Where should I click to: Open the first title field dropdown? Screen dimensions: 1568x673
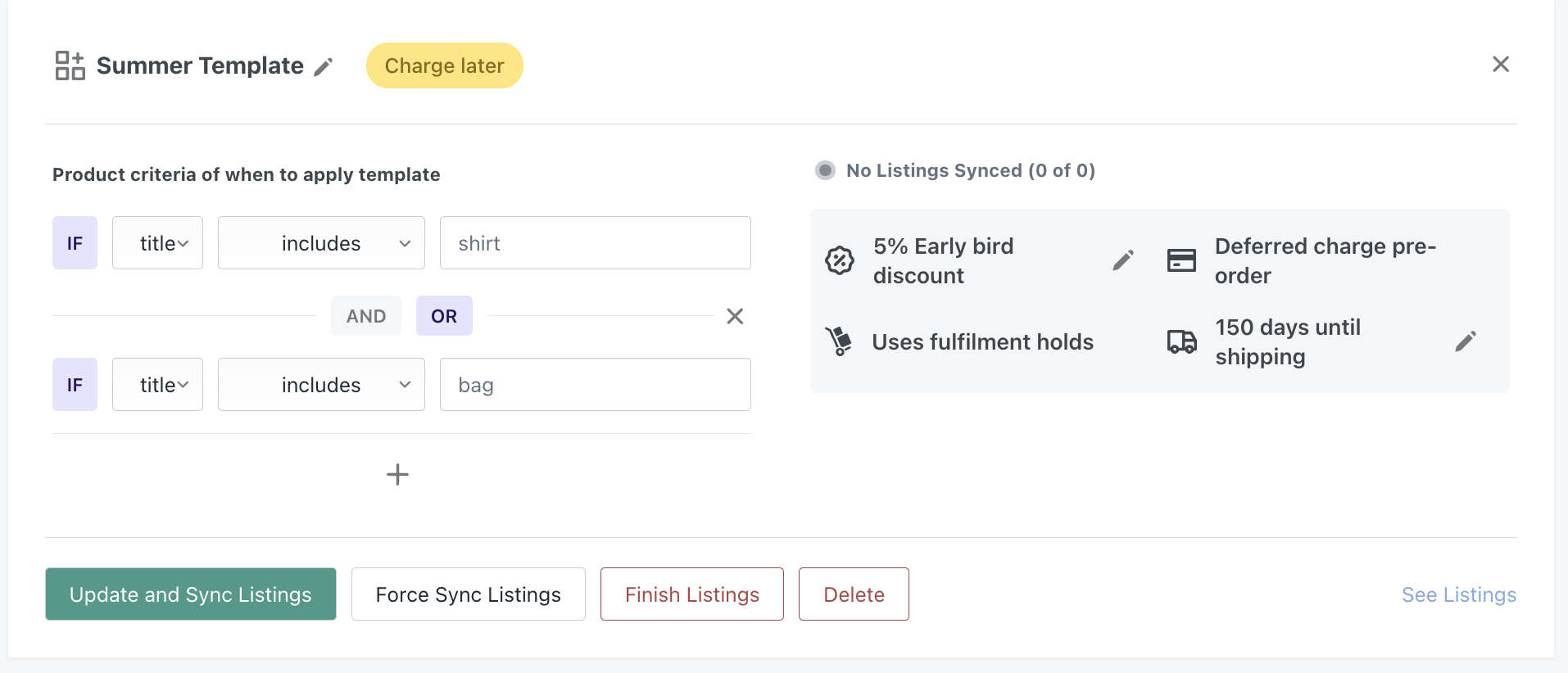157,243
